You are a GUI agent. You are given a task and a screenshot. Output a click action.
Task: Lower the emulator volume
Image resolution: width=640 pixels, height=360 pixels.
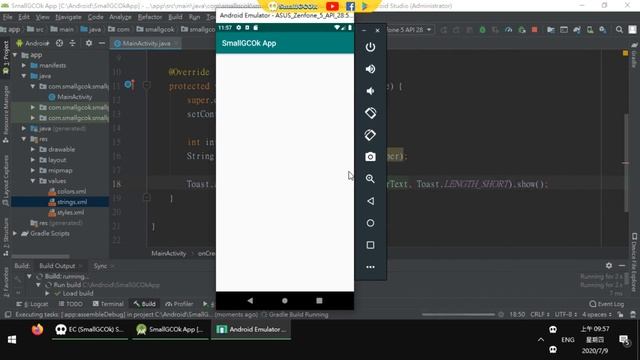point(370,91)
